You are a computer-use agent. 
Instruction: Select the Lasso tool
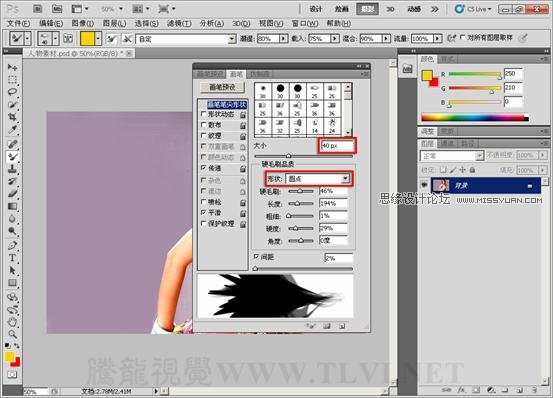click(12, 92)
